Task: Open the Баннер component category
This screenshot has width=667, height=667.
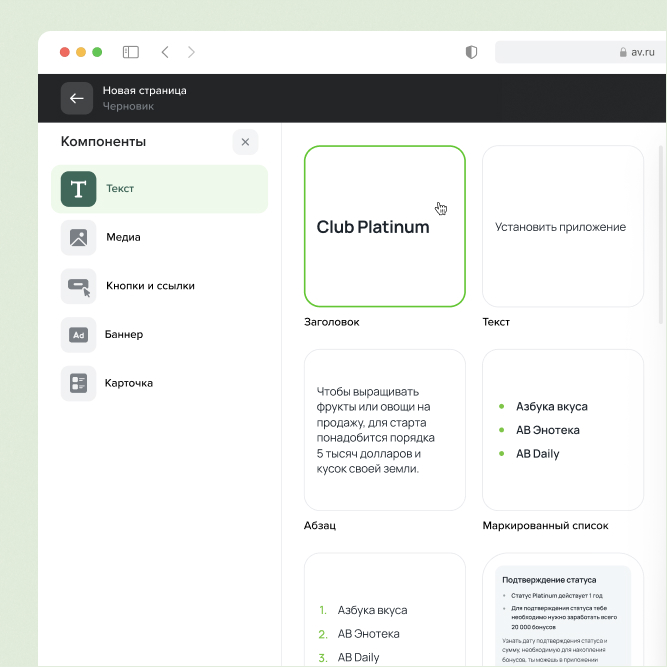Action: (x=160, y=334)
